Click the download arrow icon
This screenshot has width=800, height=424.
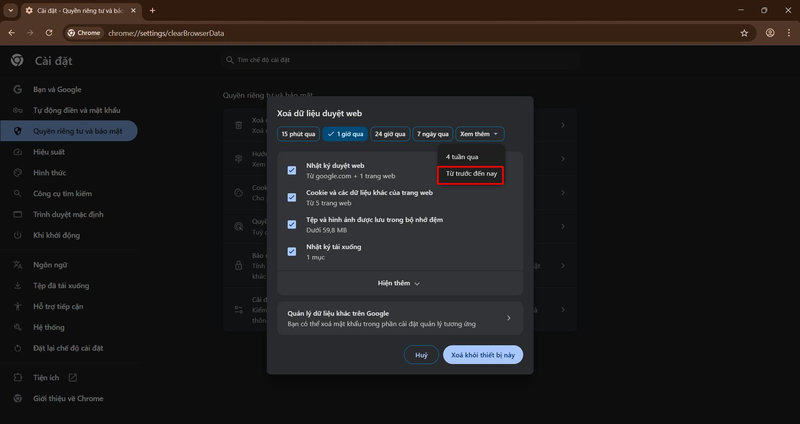pos(18,286)
